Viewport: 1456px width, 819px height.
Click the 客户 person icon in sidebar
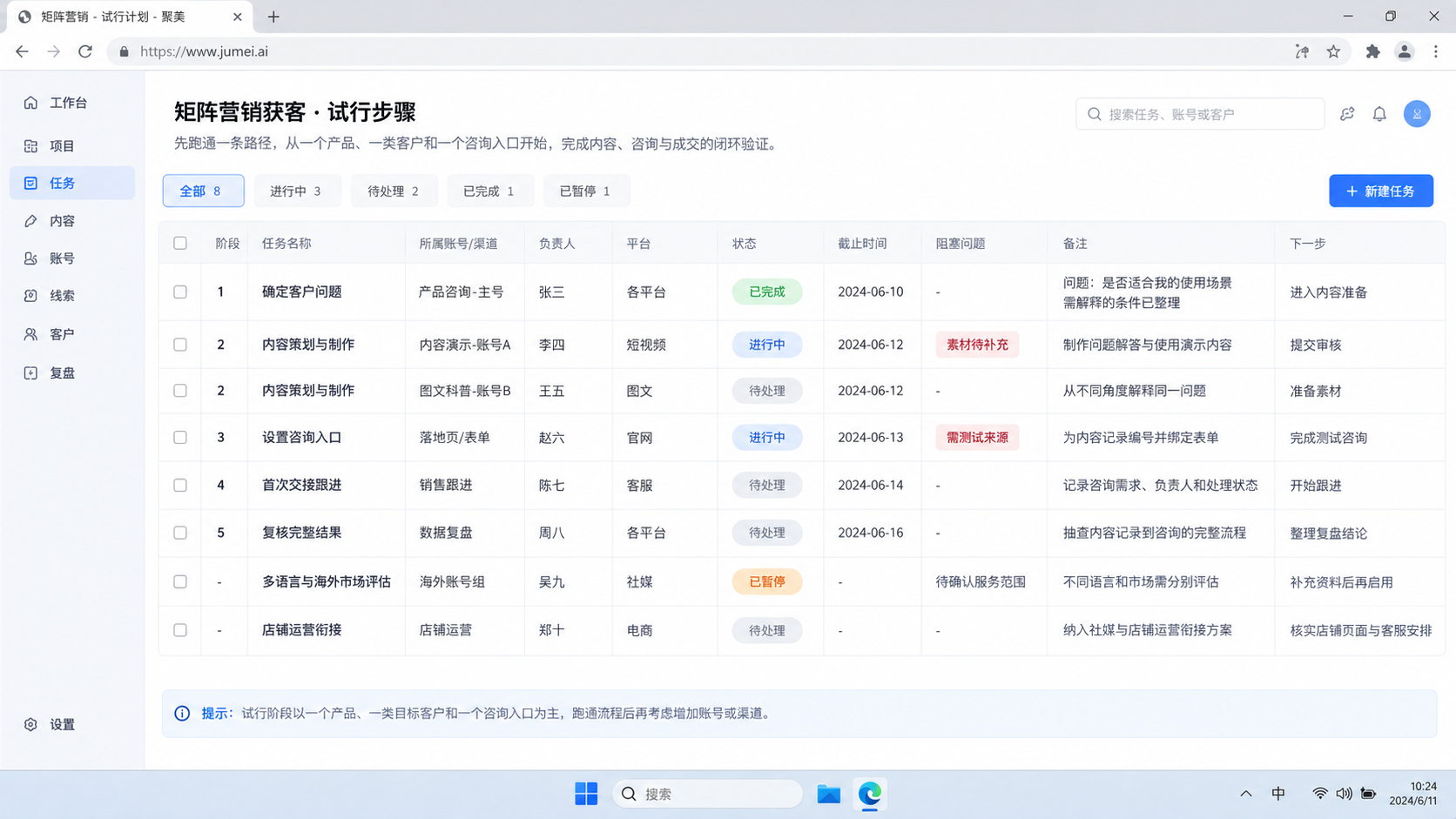30,334
